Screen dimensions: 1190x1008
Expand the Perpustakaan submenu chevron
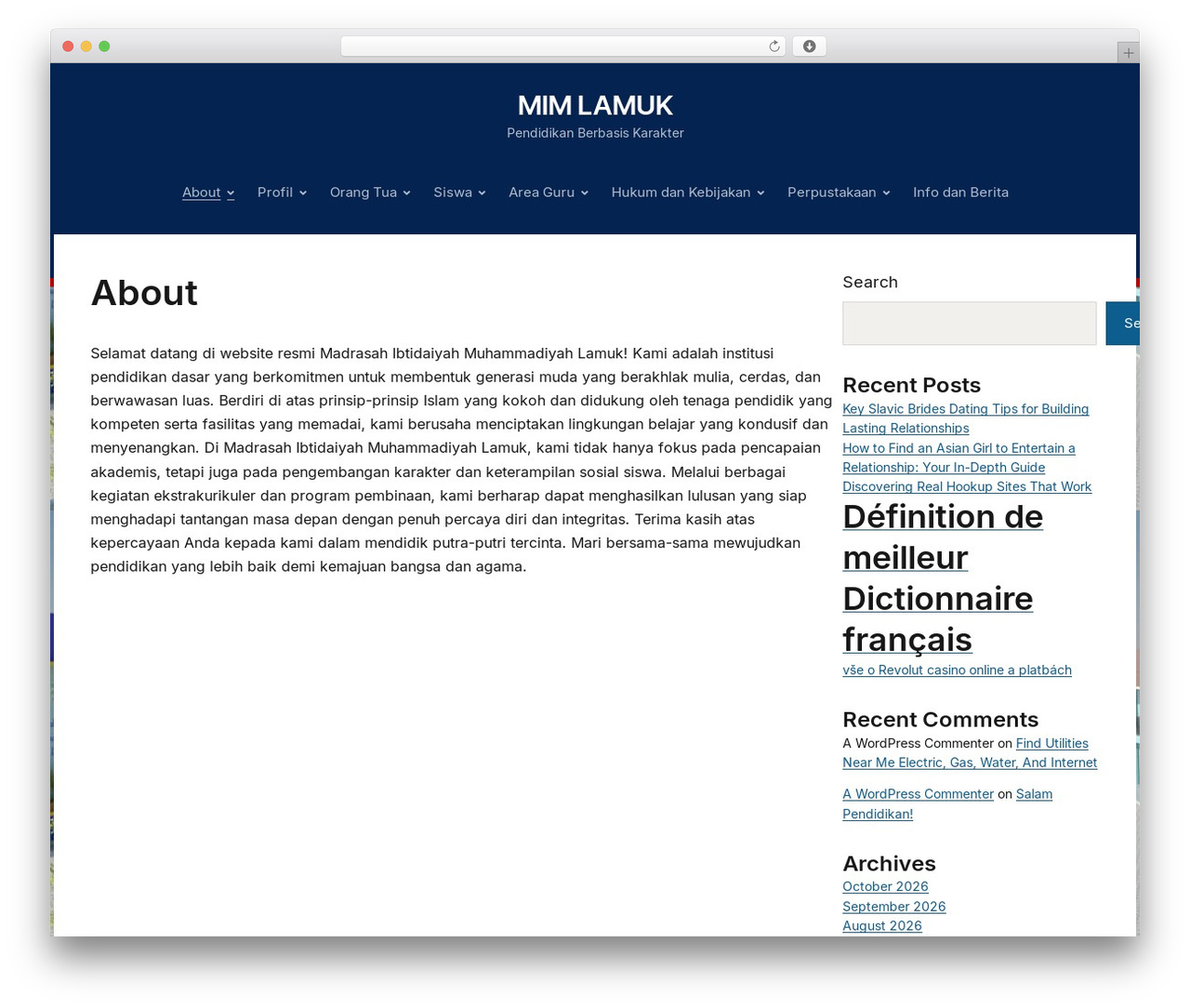pyautogui.click(x=886, y=193)
